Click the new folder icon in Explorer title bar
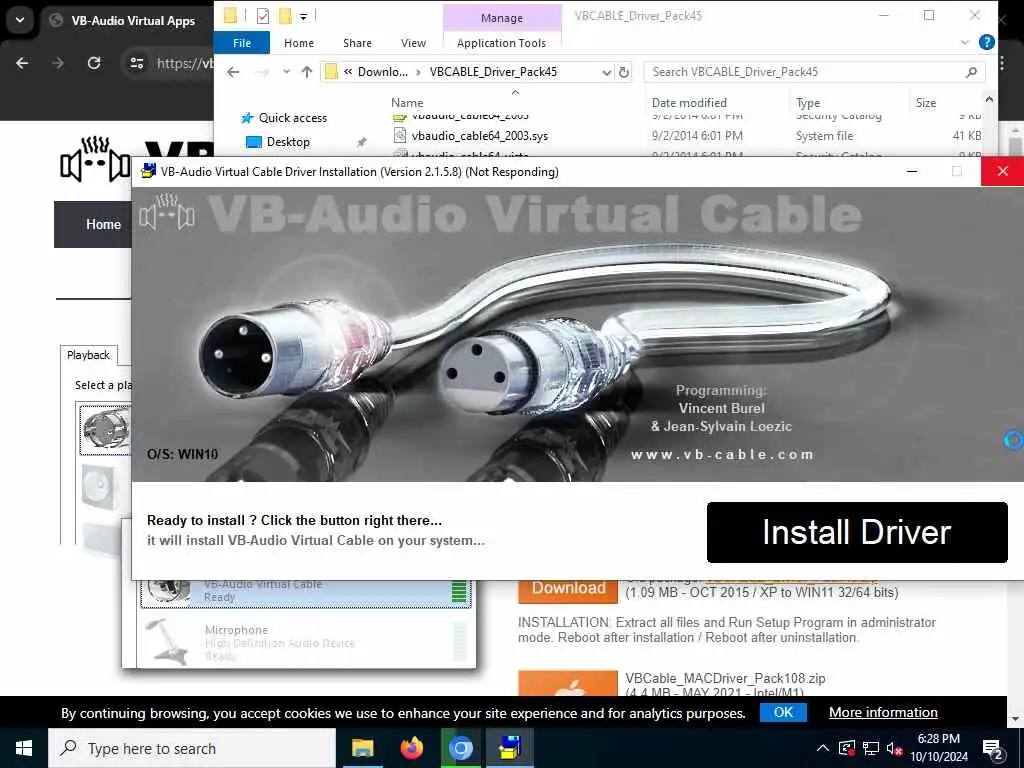This screenshot has height=768, width=1024. click(x=285, y=16)
